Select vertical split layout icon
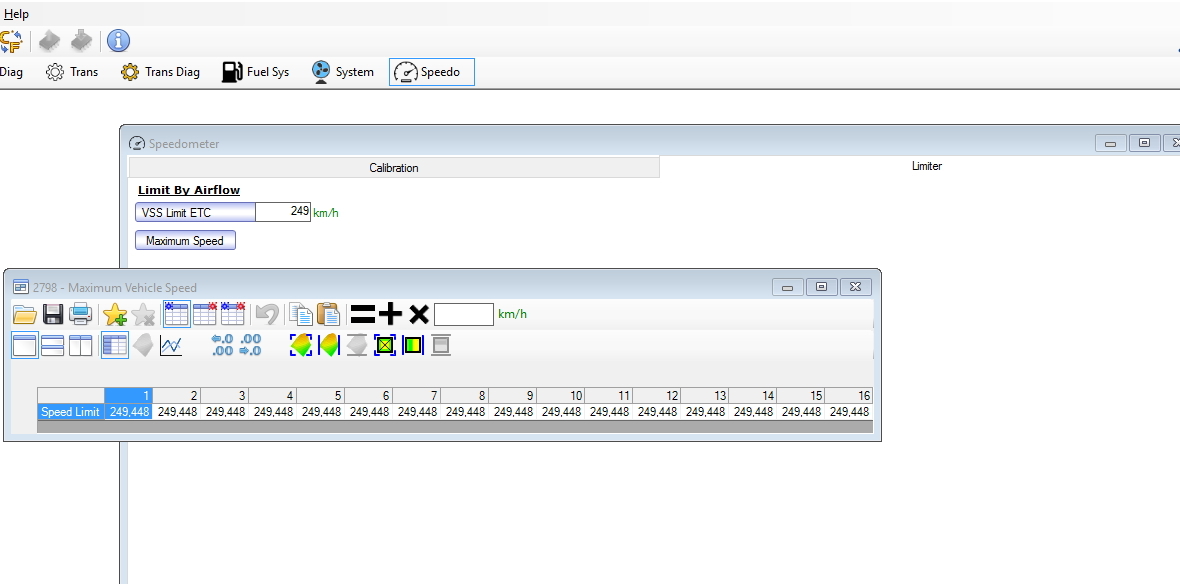Screen dimensions: 1180x584 pyautogui.click(x=80, y=345)
